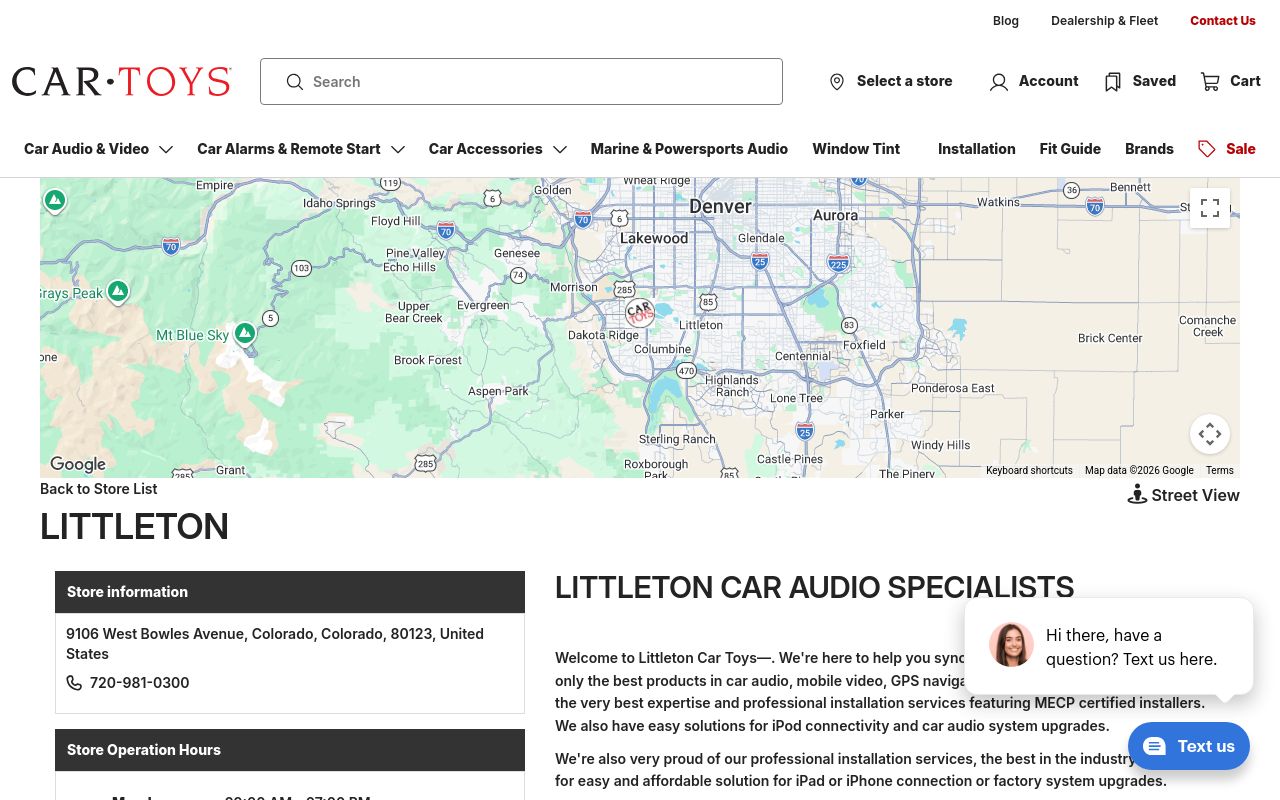Open map camera controls

click(1210, 434)
